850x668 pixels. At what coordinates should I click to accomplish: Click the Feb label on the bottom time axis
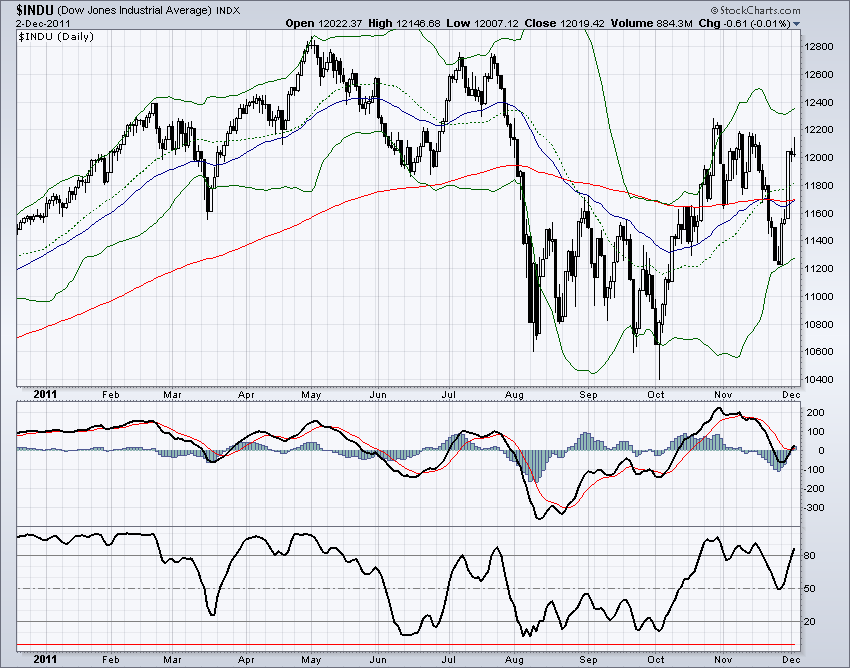[x=111, y=660]
